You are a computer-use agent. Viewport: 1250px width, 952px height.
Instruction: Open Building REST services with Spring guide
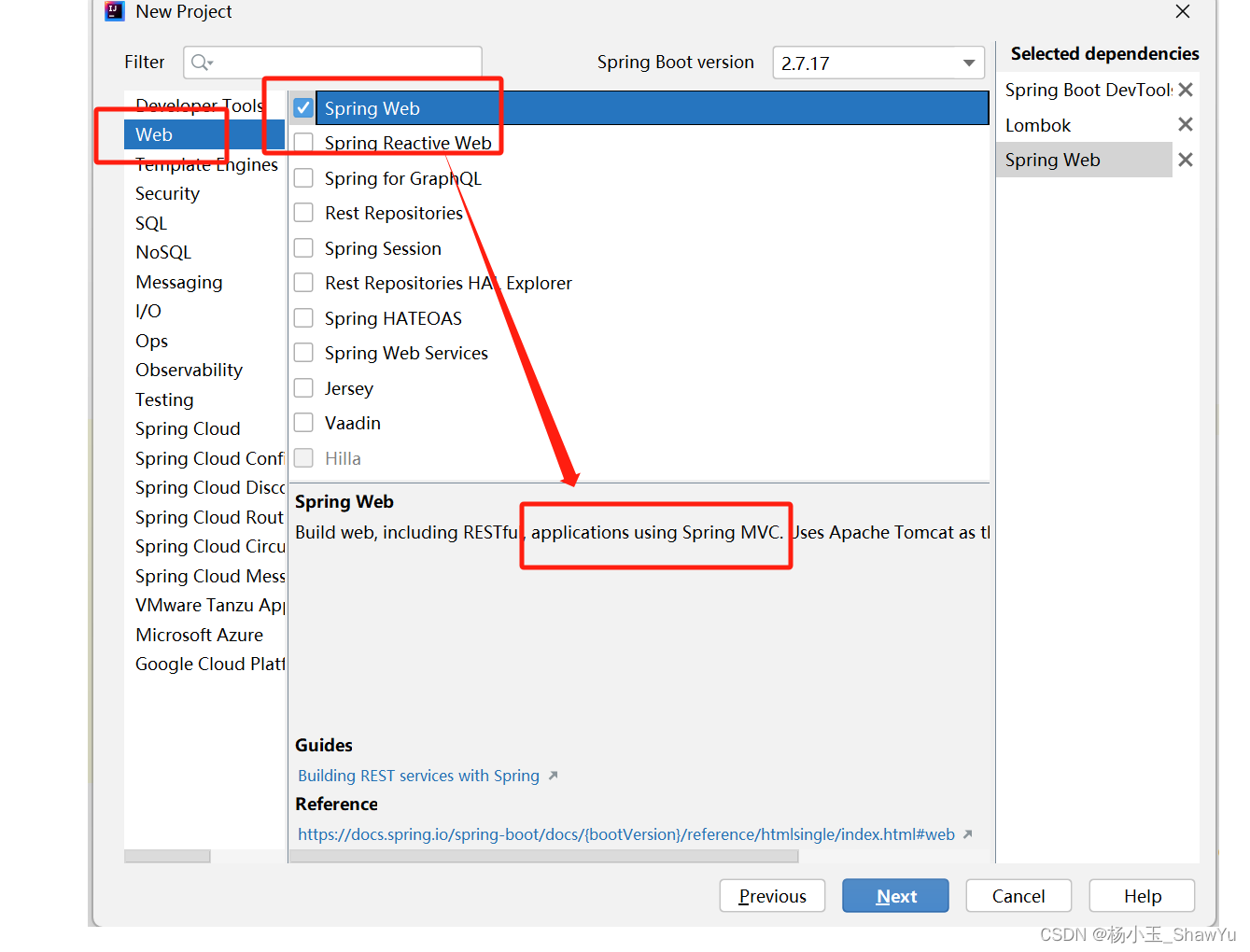(418, 776)
